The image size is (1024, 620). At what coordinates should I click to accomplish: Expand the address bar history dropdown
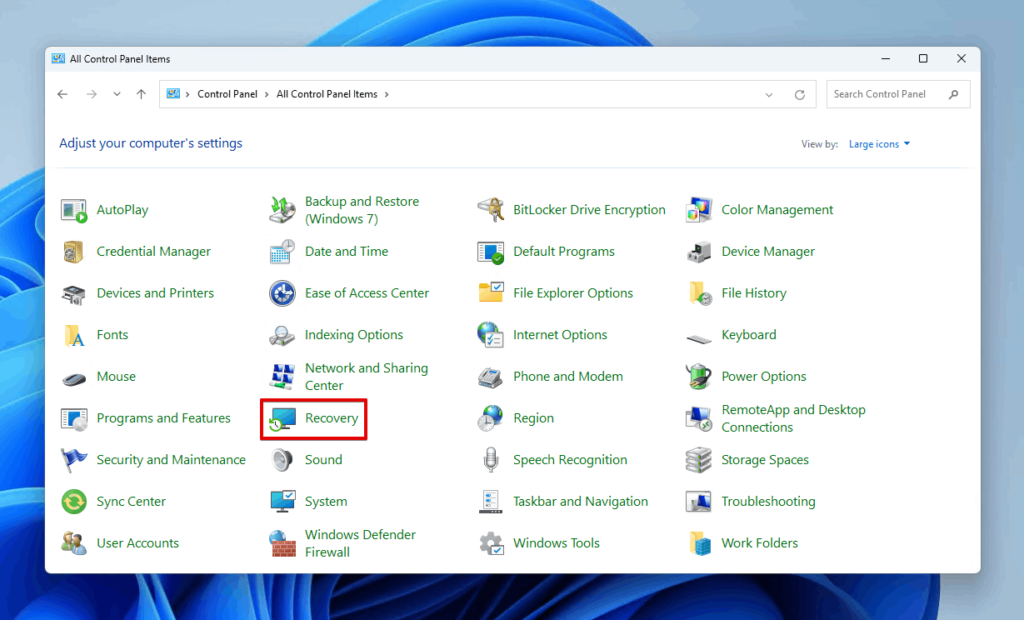click(x=768, y=93)
